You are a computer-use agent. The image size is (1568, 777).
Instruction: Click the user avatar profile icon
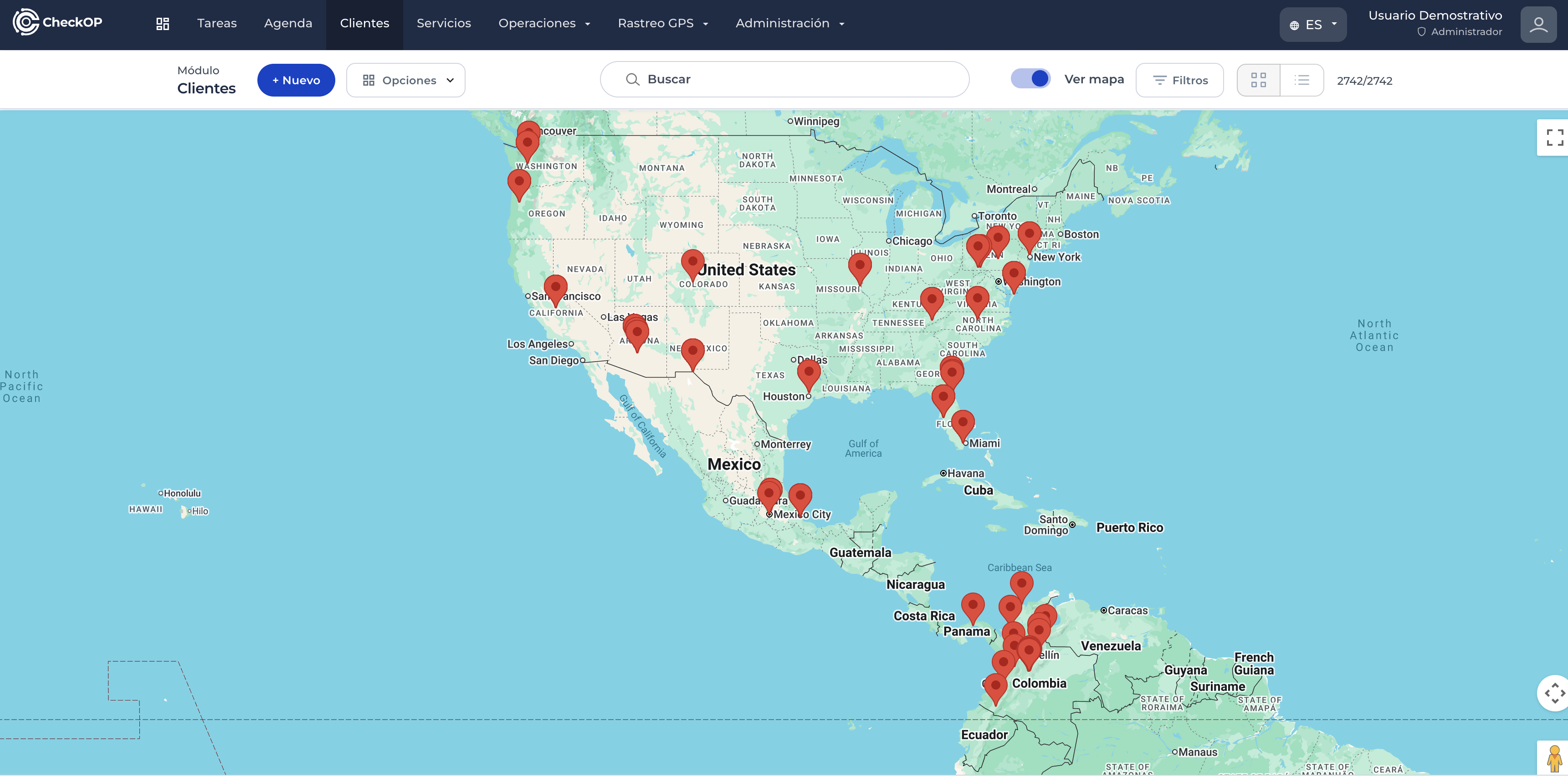click(1538, 24)
